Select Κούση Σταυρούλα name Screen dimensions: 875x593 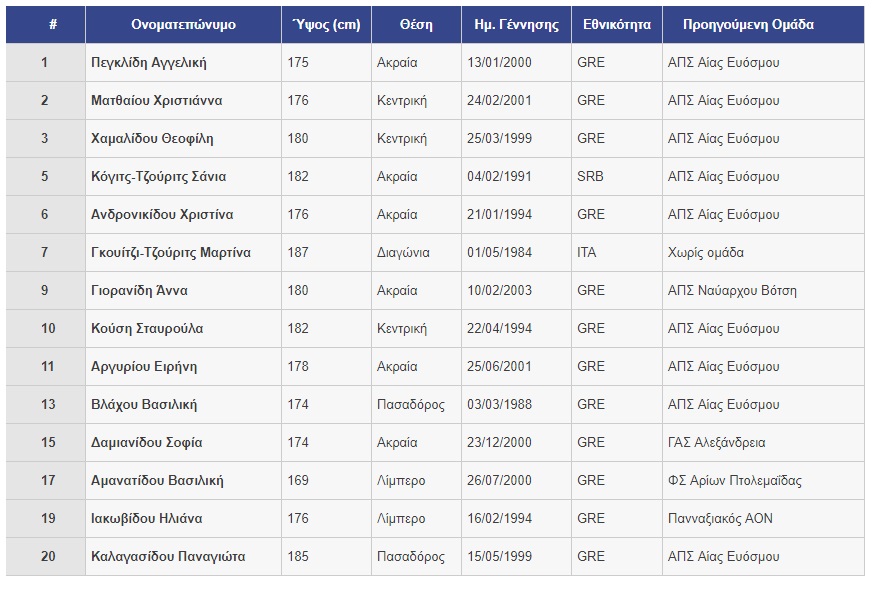(147, 329)
